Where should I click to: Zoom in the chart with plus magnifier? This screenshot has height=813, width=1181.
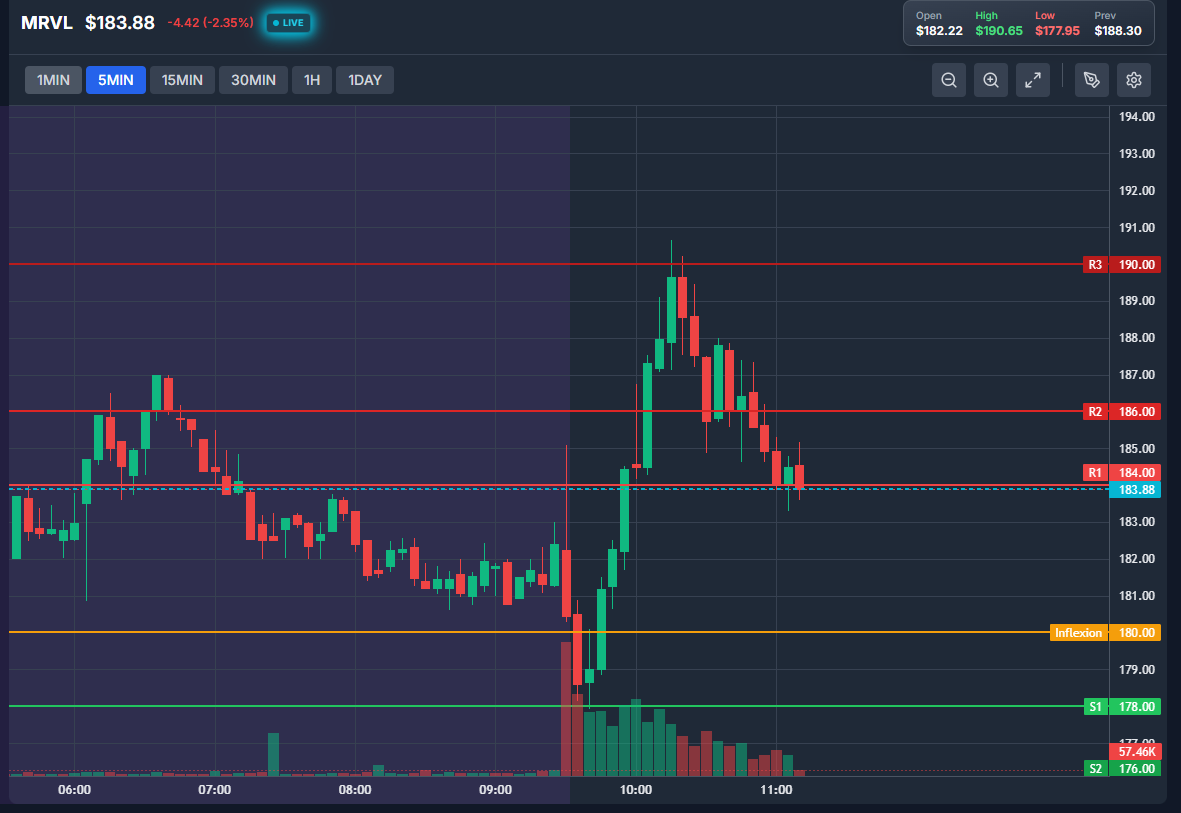[991, 80]
